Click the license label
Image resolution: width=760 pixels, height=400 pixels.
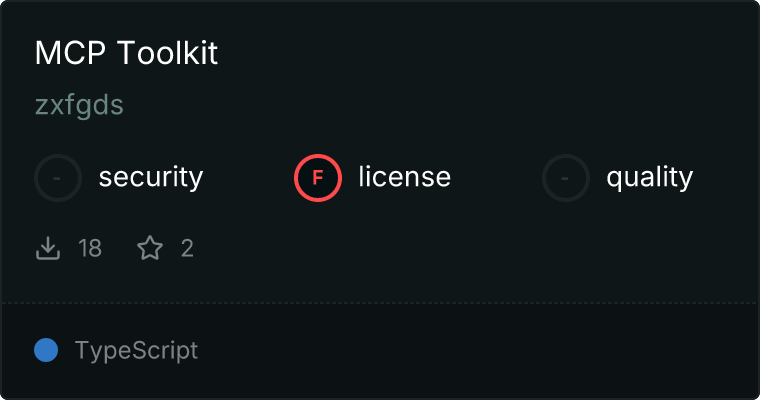pos(404,178)
